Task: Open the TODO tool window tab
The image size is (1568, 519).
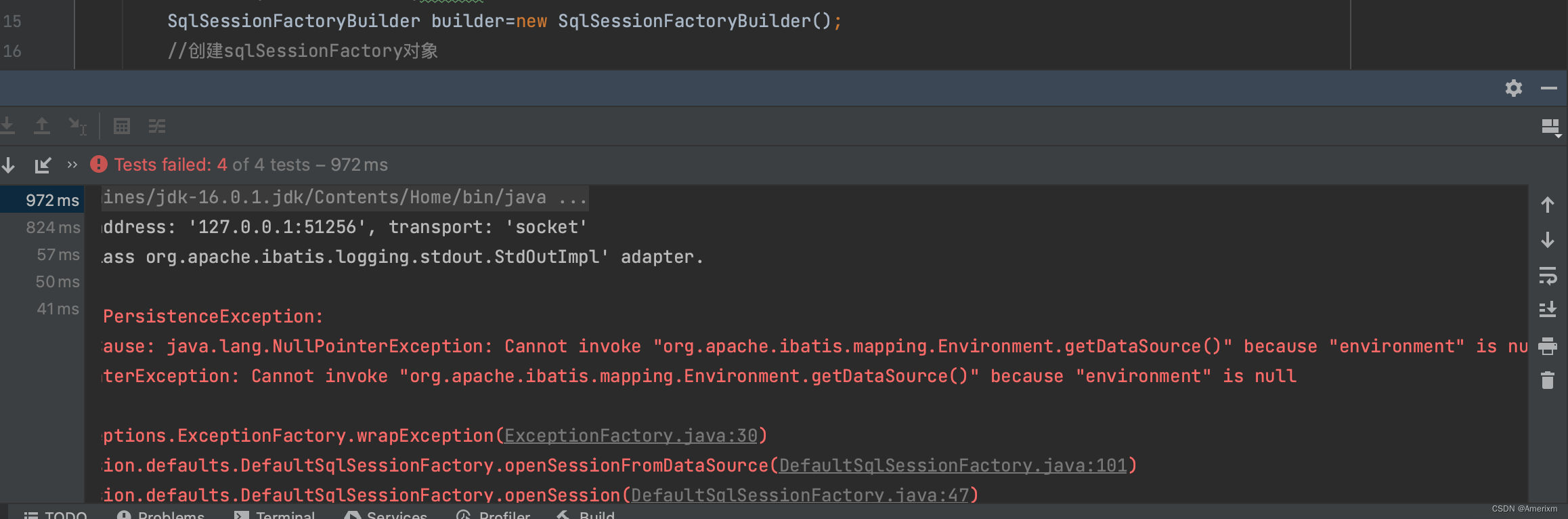Action: [56, 514]
